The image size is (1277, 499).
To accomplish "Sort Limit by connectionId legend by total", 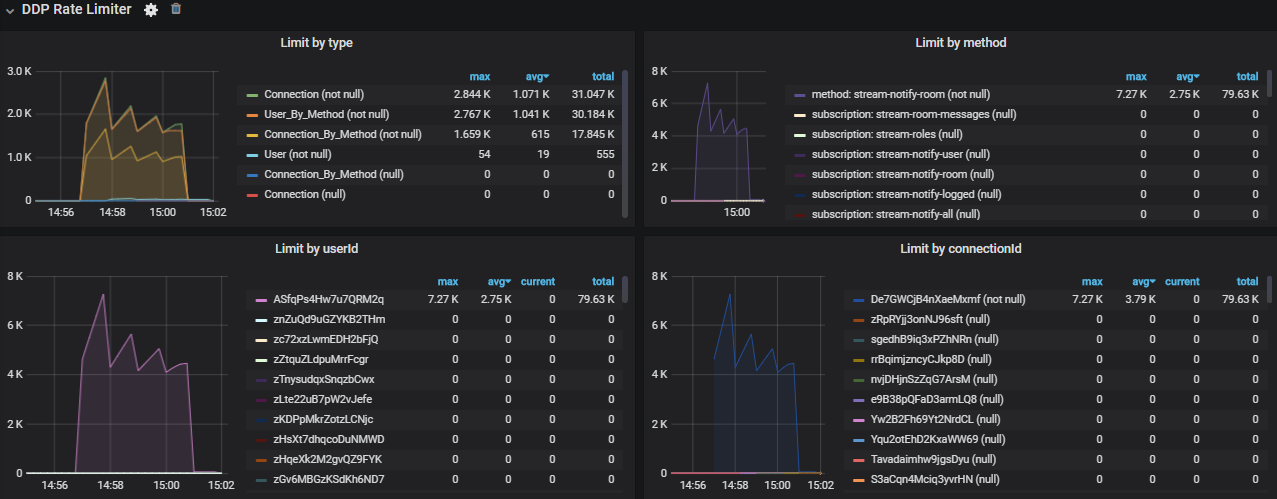I will click(x=1247, y=281).
